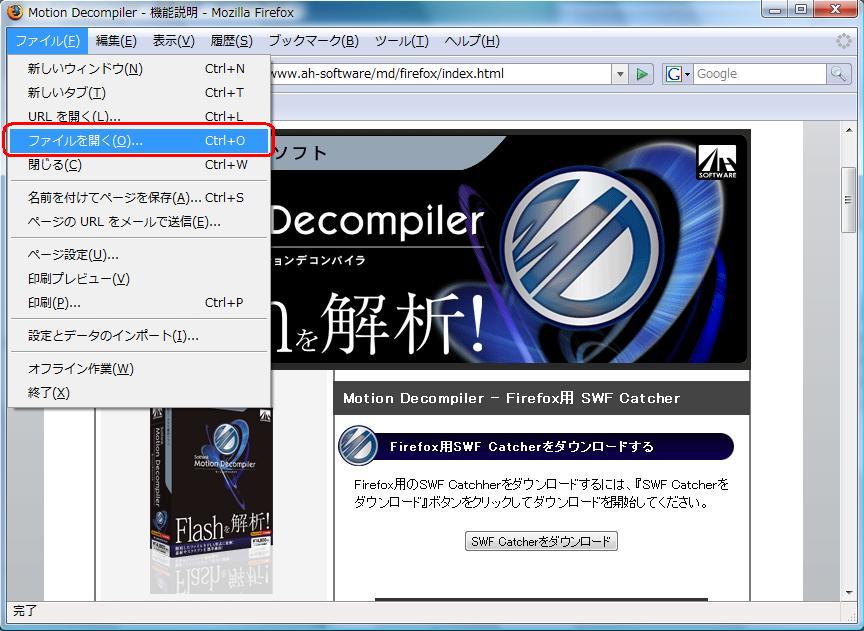Click the Firefox用SWF Catcherをダウンロードする heading
The image size is (864, 631).
(521, 446)
